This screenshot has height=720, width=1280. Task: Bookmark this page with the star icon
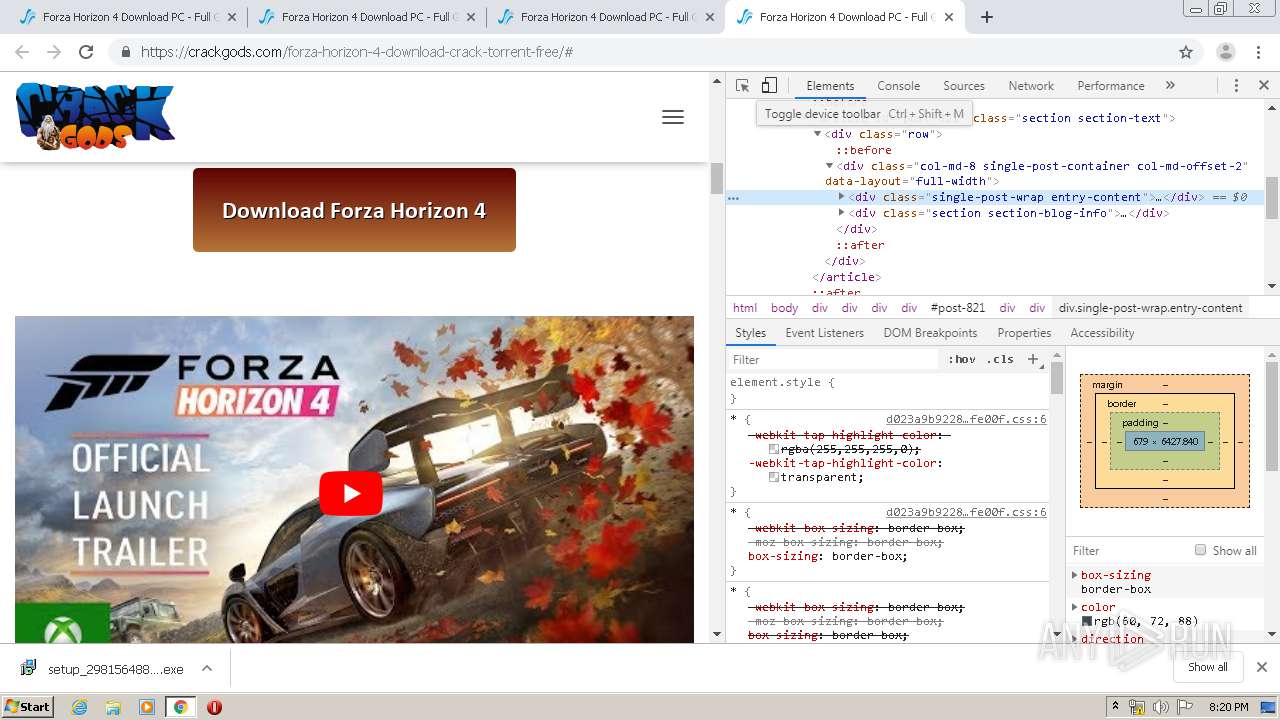pyautogui.click(x=1186, y=52)
